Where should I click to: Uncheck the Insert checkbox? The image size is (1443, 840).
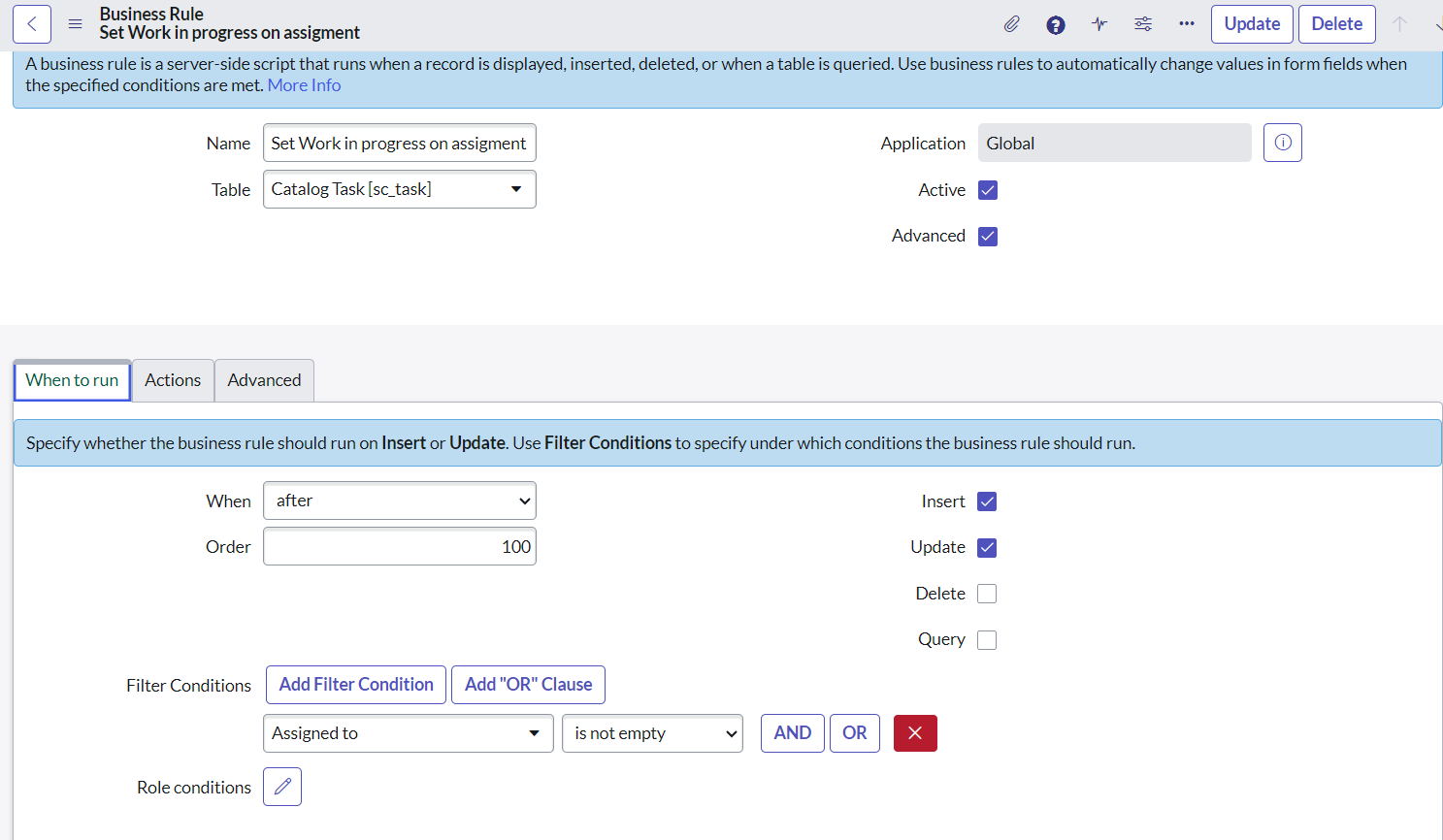[987, 501]
